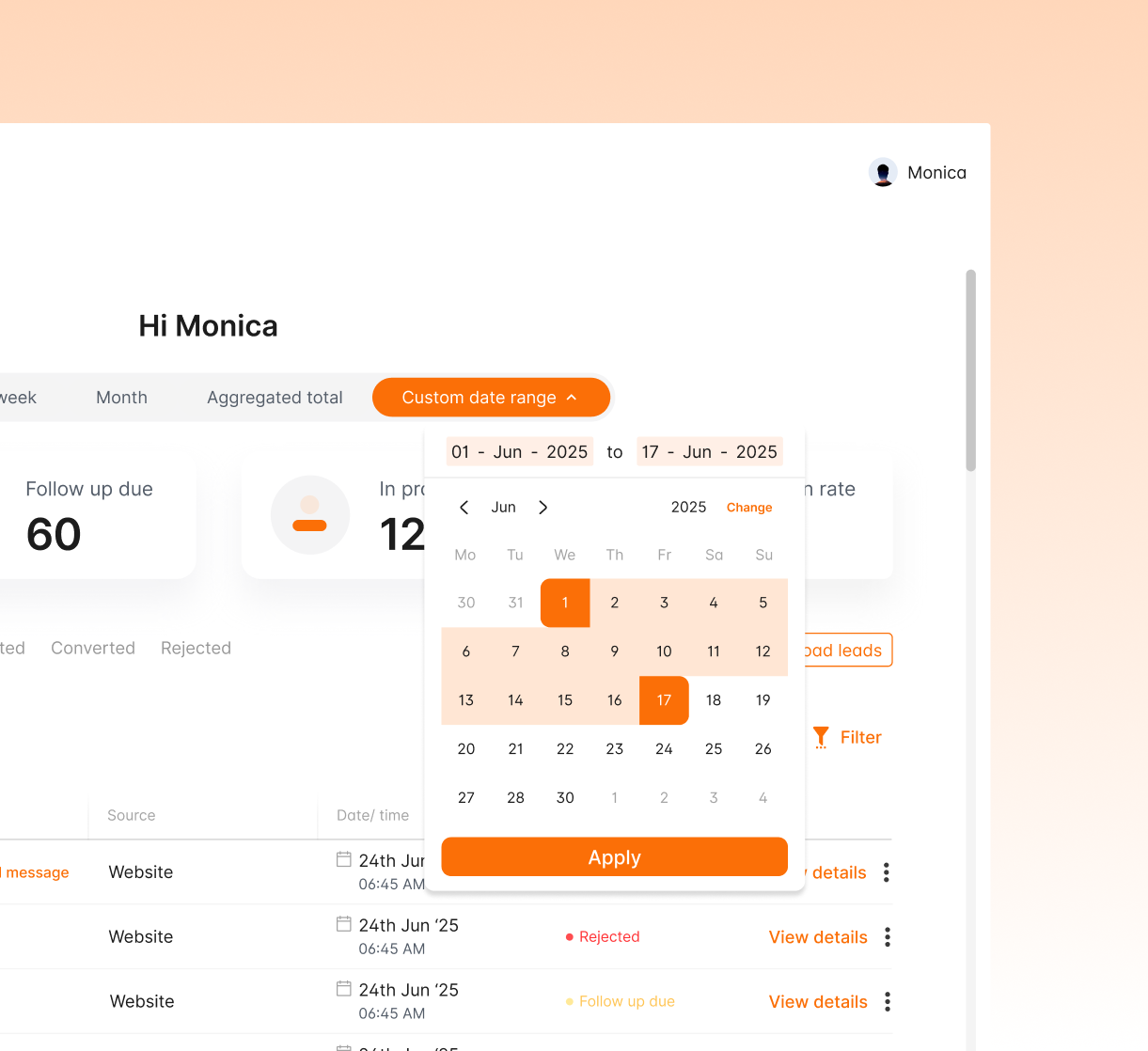Click the start date field showing 01 - Jun - 2025
This screenshot has width=1148, height=1051.
[x=519, y=451]
